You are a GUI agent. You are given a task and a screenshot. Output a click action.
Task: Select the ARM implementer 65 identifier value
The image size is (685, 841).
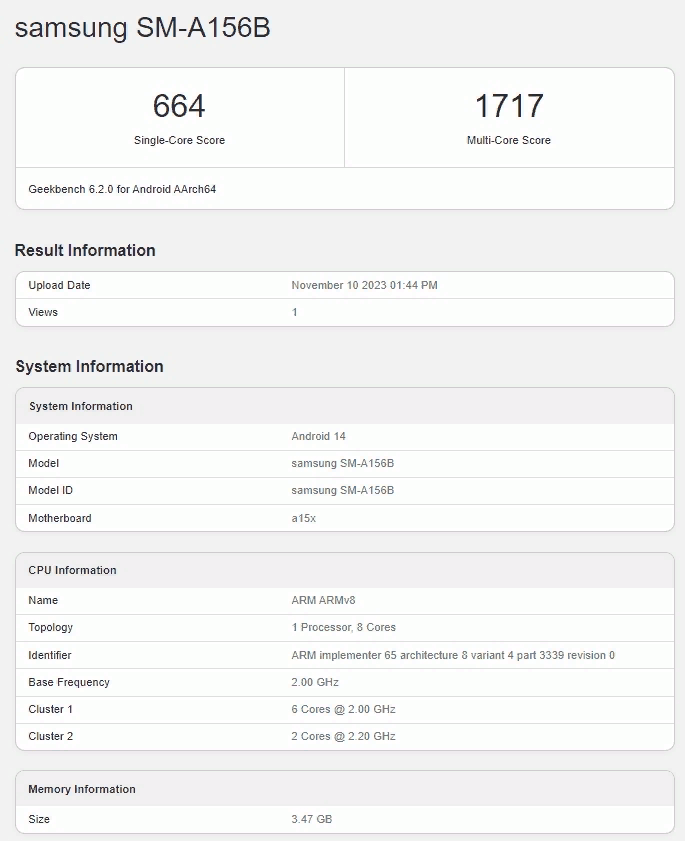tap(453, 655)
